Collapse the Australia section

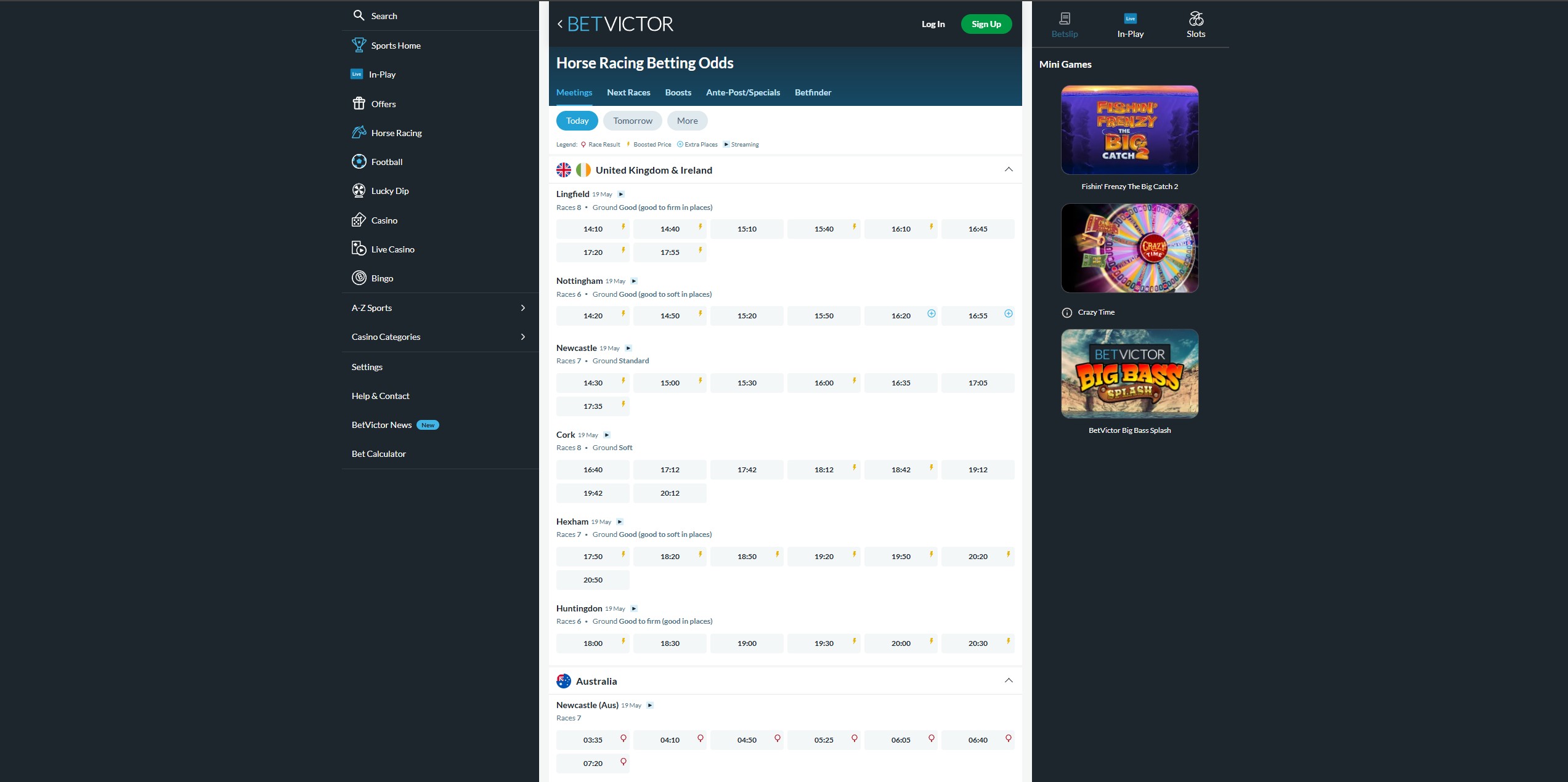click(x=1009, y=680)
